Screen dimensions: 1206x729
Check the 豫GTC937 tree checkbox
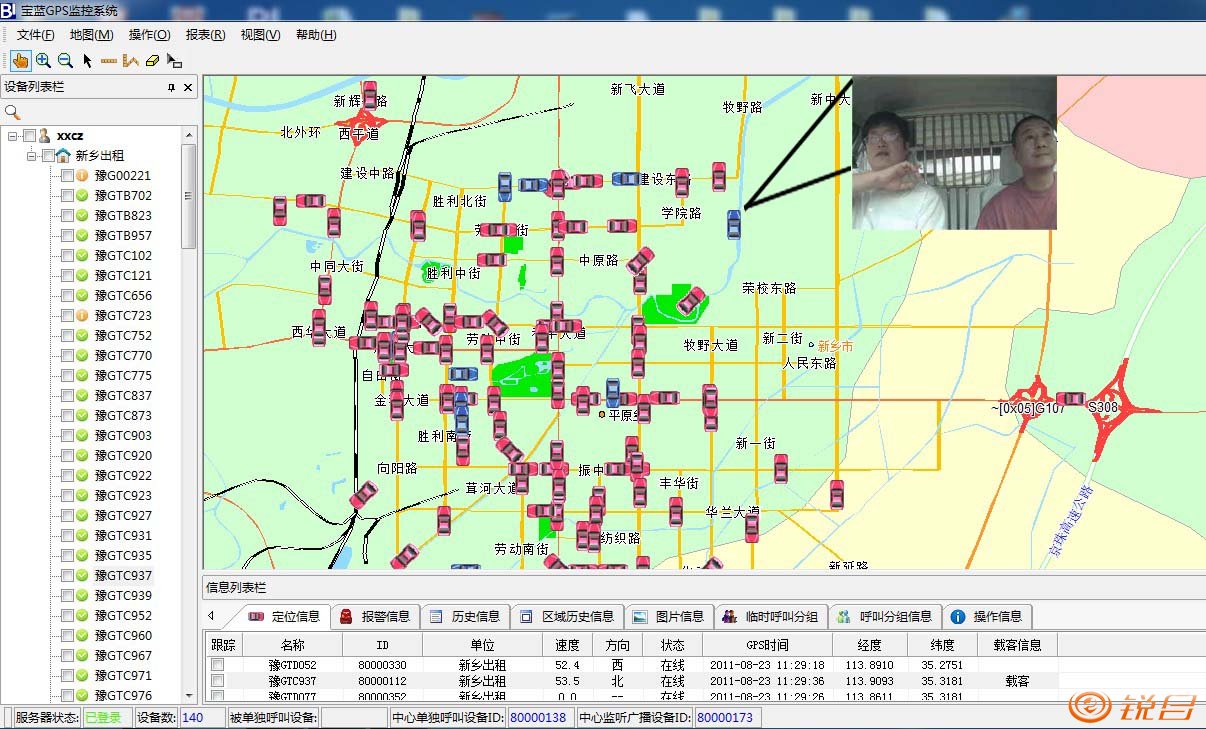pyautogui.click(x=67, y=575)
